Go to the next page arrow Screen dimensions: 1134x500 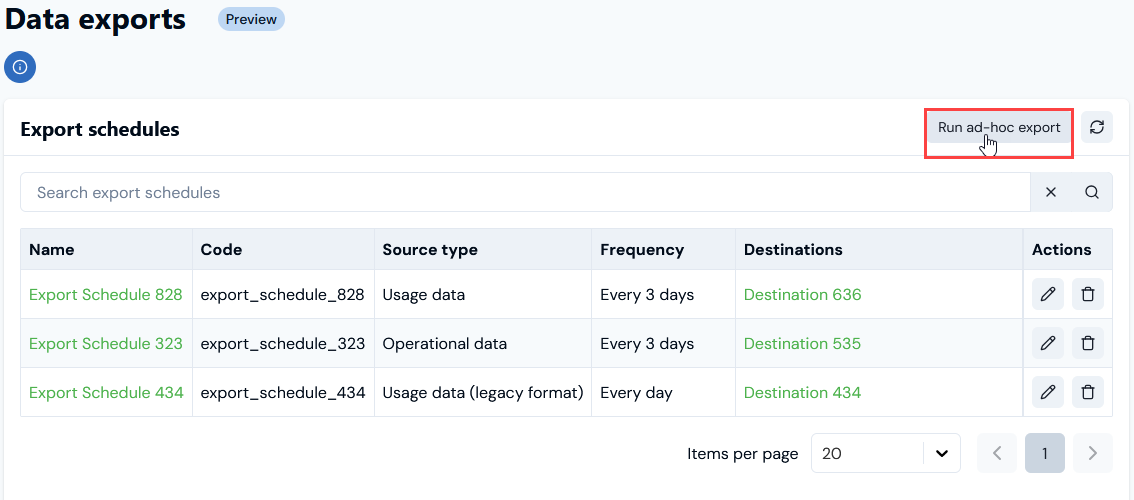1092,453
